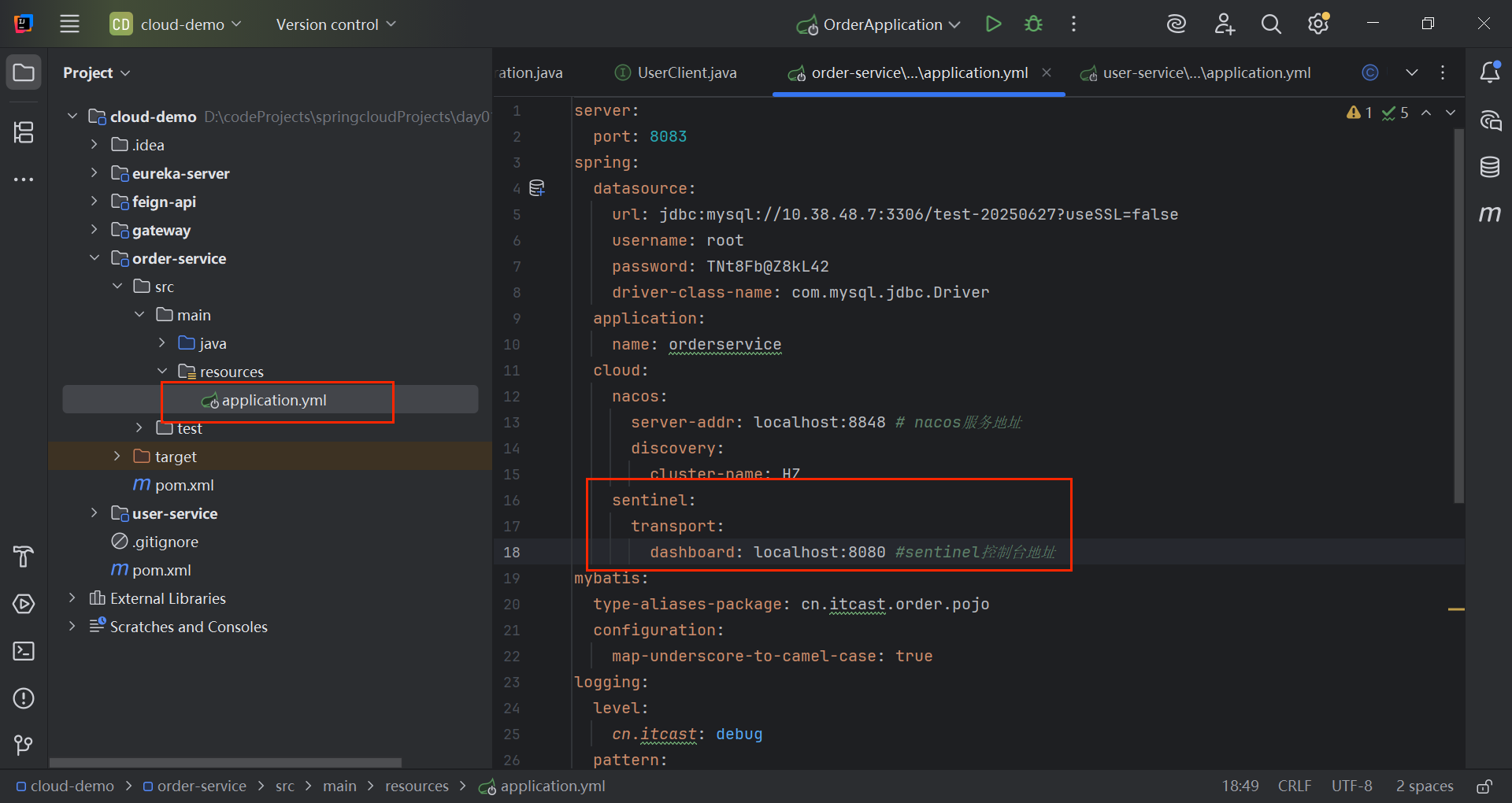This screenshot has width=1512, height=803.
Task: Open the Project view options dropdown
Action: tap(97, 72)
